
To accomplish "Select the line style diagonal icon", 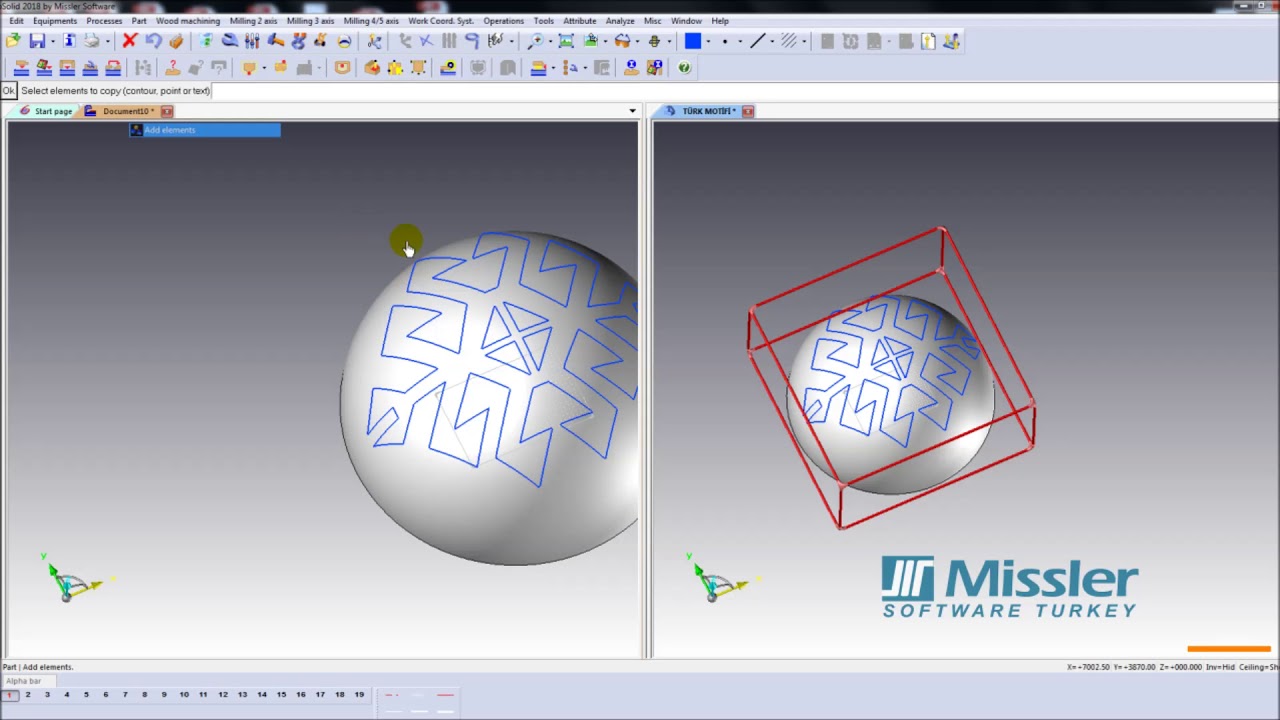I will coord(758,41).
